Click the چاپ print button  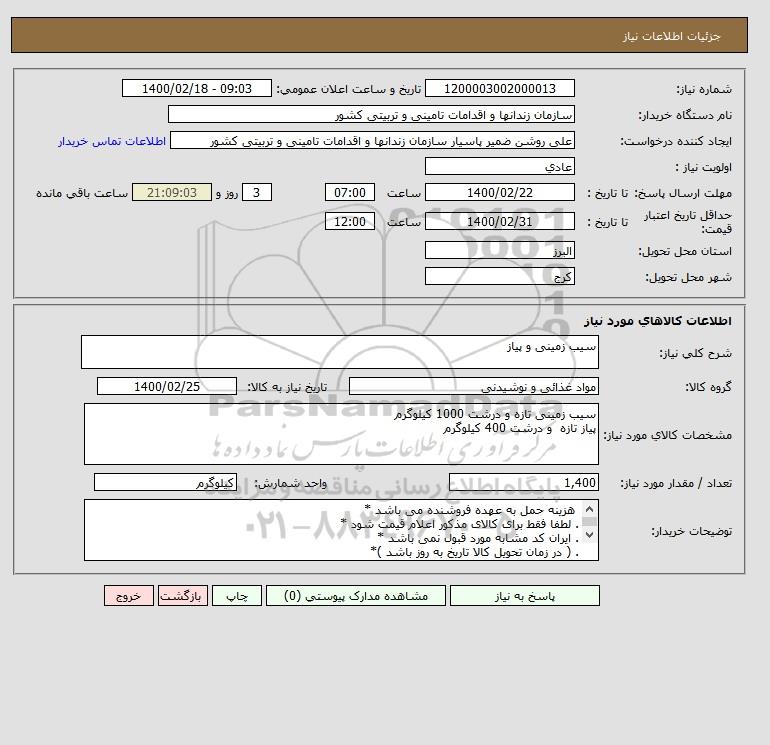[x=237, y=595]
